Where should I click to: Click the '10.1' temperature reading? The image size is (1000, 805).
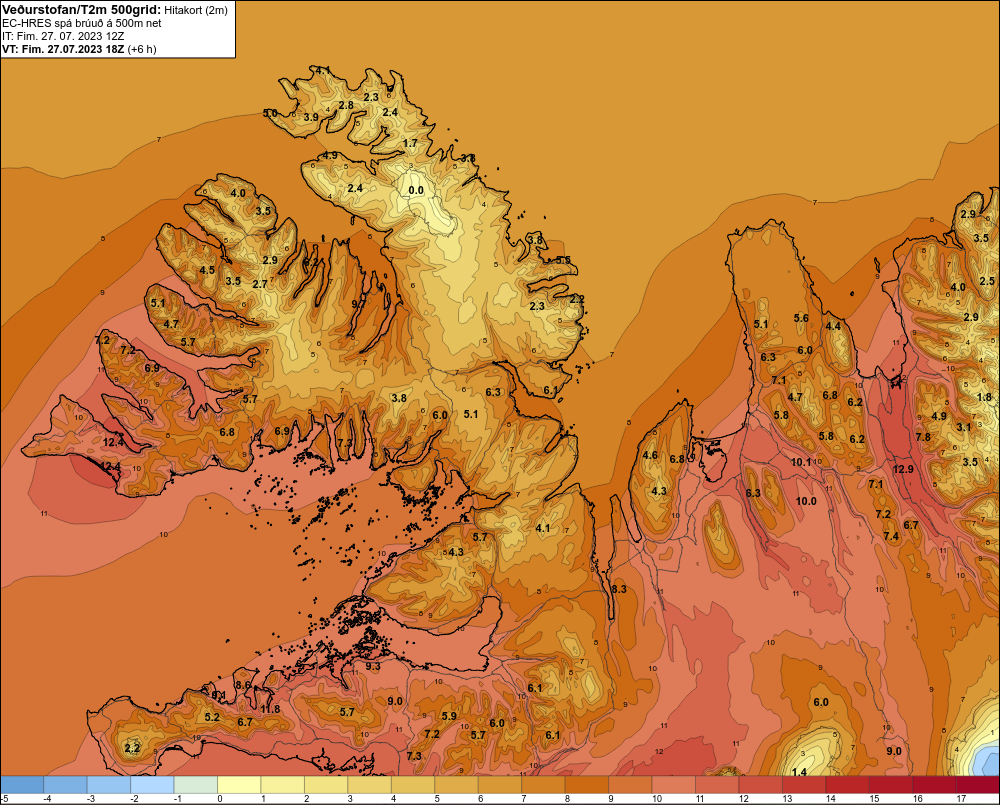point(801,462)
